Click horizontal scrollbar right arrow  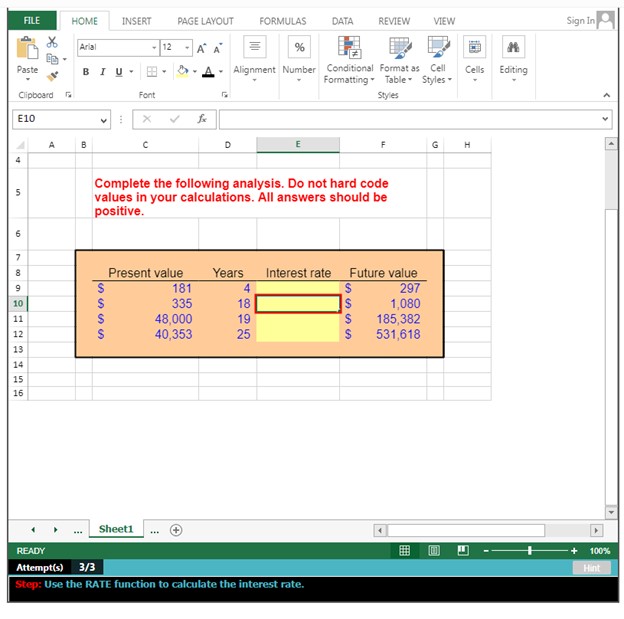point(596,530)
